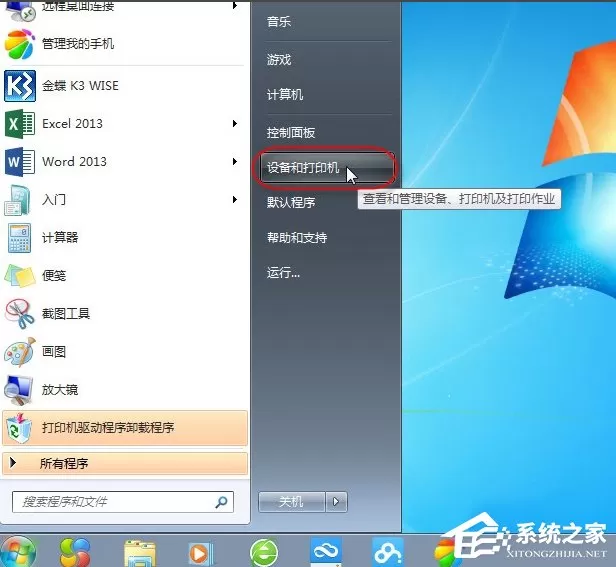Select 设备和打印机 menu entry

[x=325, y=168]
